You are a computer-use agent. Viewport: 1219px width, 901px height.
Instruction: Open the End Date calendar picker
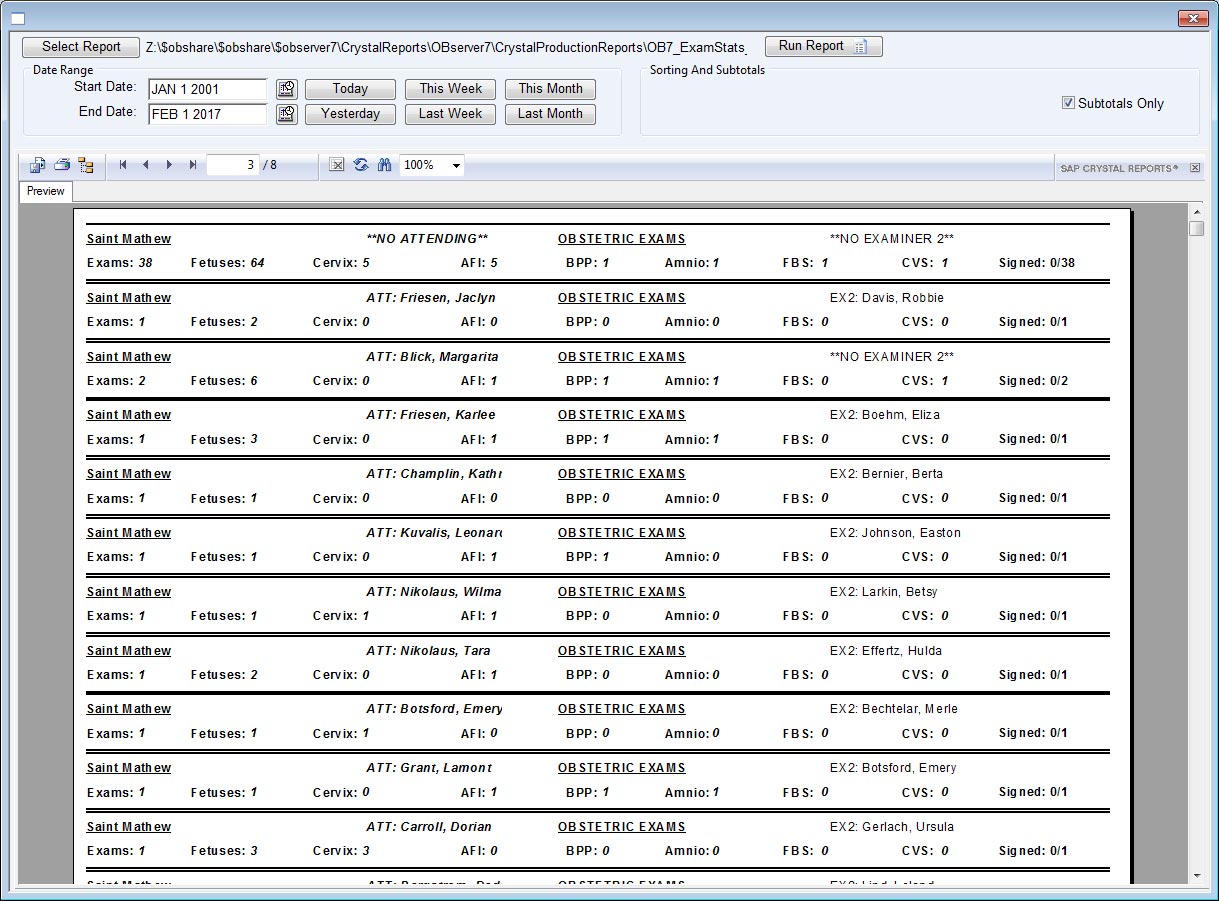pos(286,114)
